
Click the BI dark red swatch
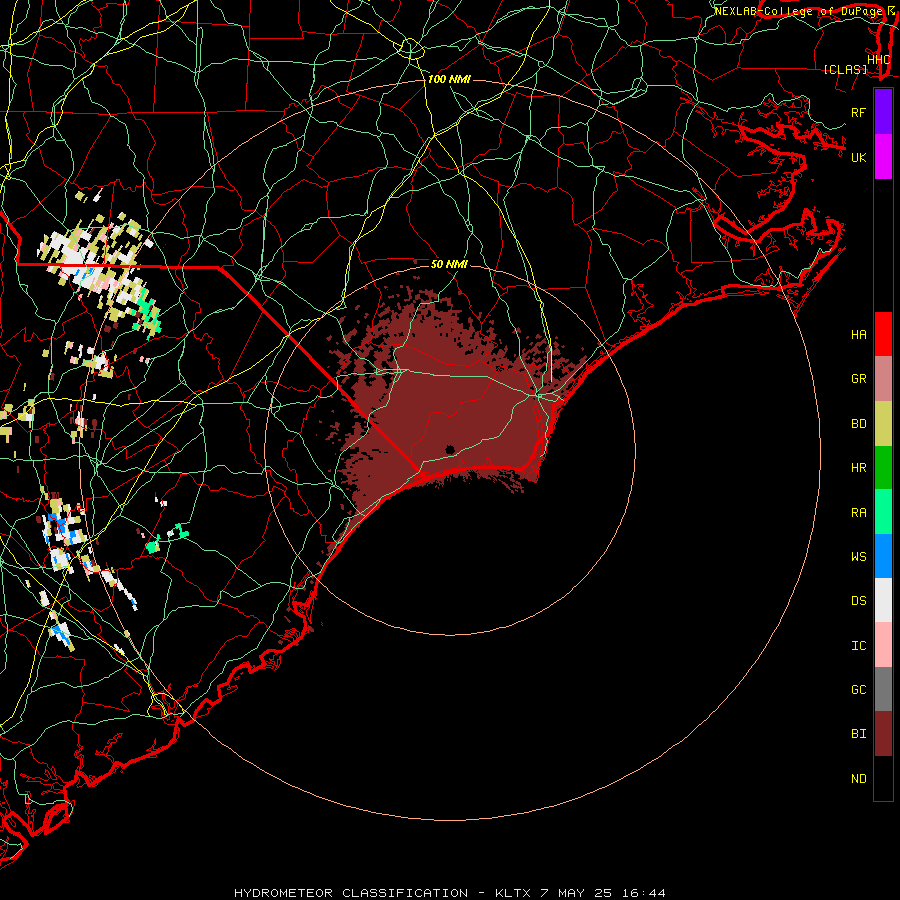point(883,734)
